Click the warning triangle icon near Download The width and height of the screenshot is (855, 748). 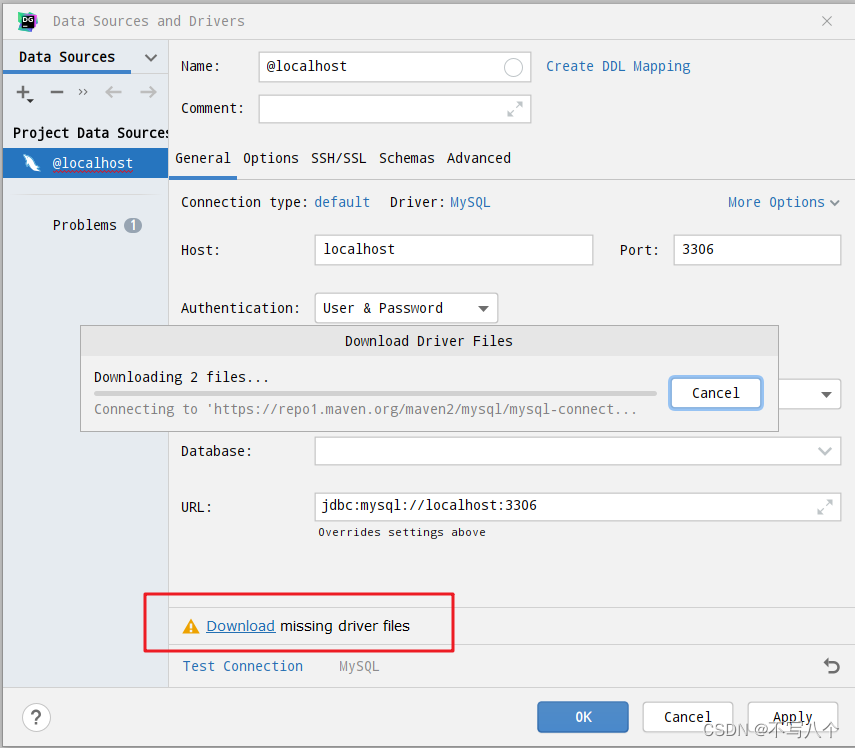click(x=191, y=626)
